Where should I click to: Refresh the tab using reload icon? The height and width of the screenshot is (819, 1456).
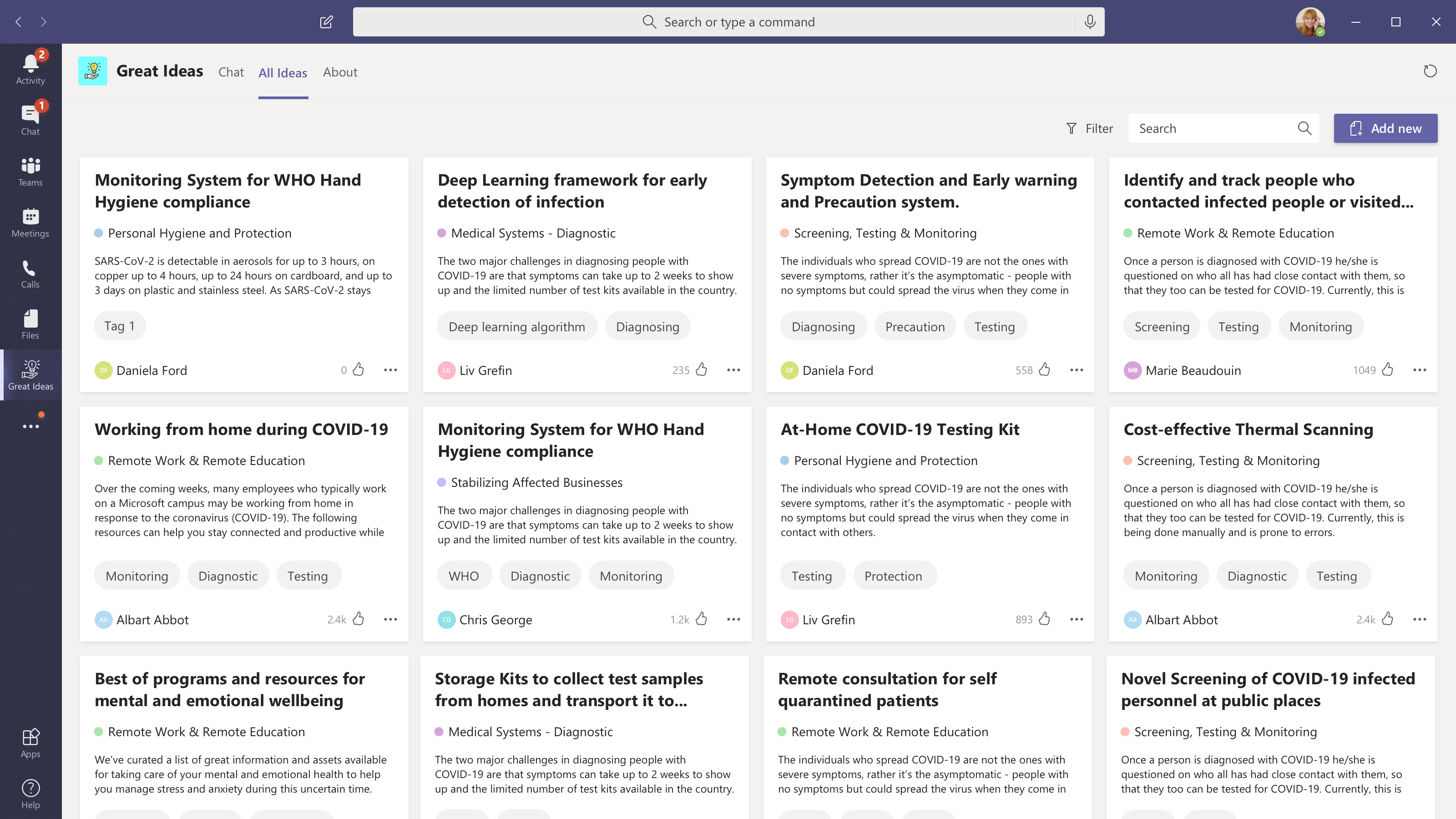1430,71
